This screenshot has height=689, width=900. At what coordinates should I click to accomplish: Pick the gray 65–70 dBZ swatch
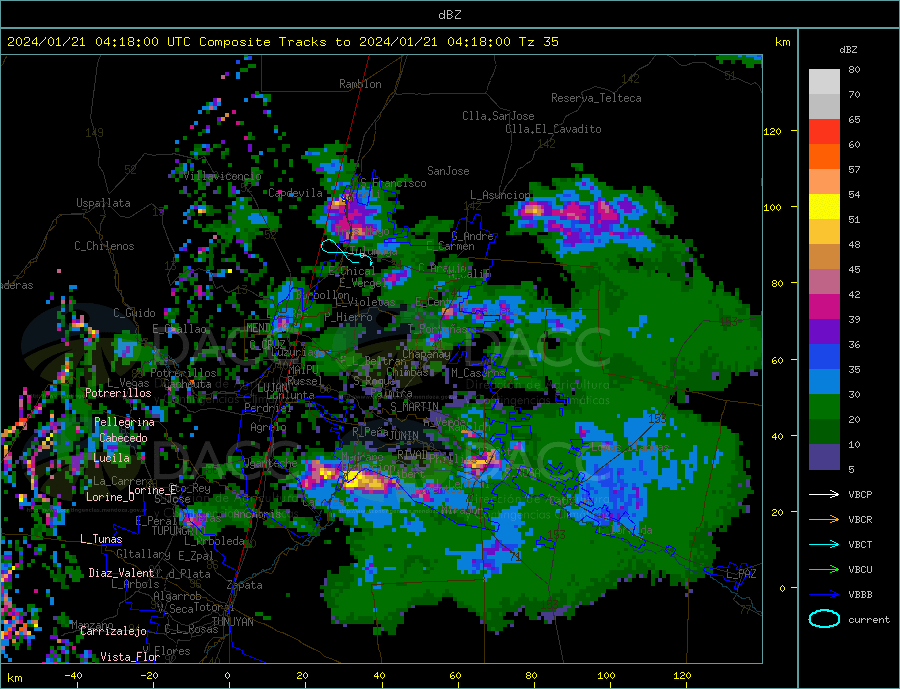pyautogui.click(x=824, y=107)
